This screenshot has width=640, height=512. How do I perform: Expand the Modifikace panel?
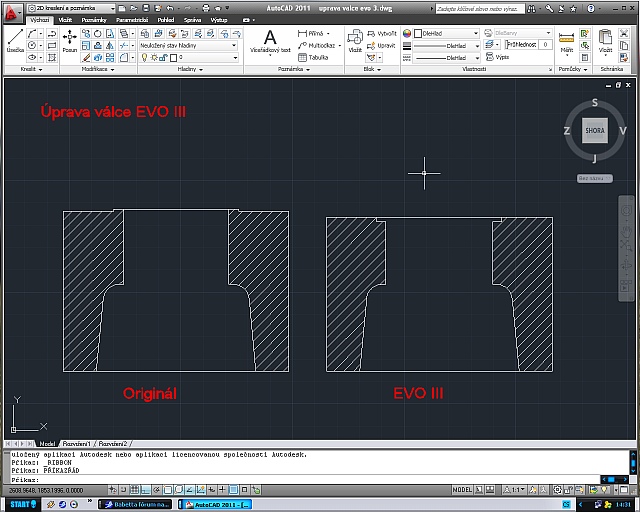[x=98, y=69]
